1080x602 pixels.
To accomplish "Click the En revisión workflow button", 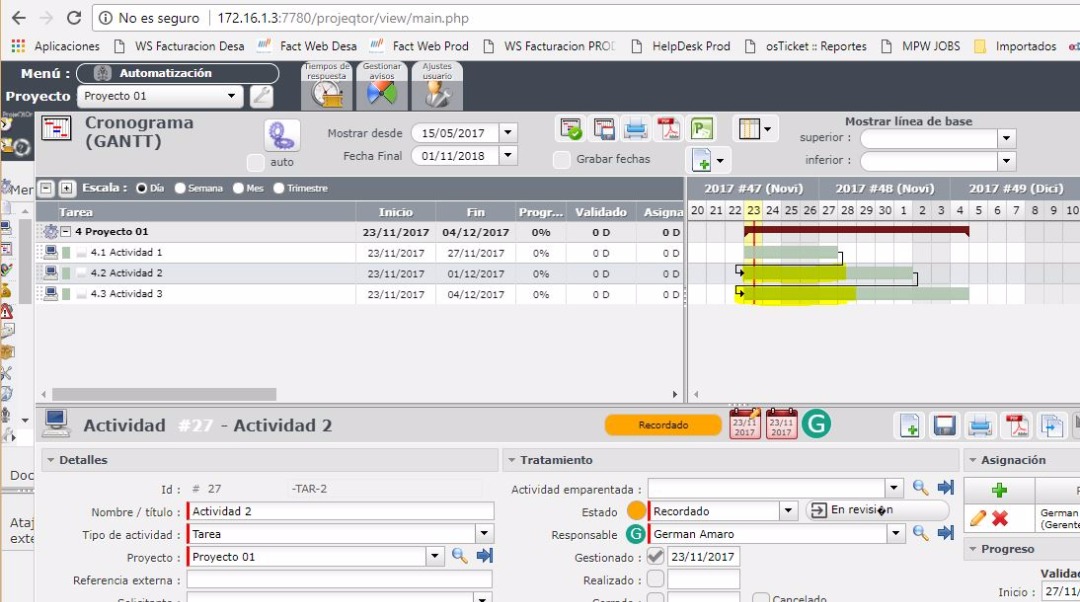I will (x=877, y=510).
